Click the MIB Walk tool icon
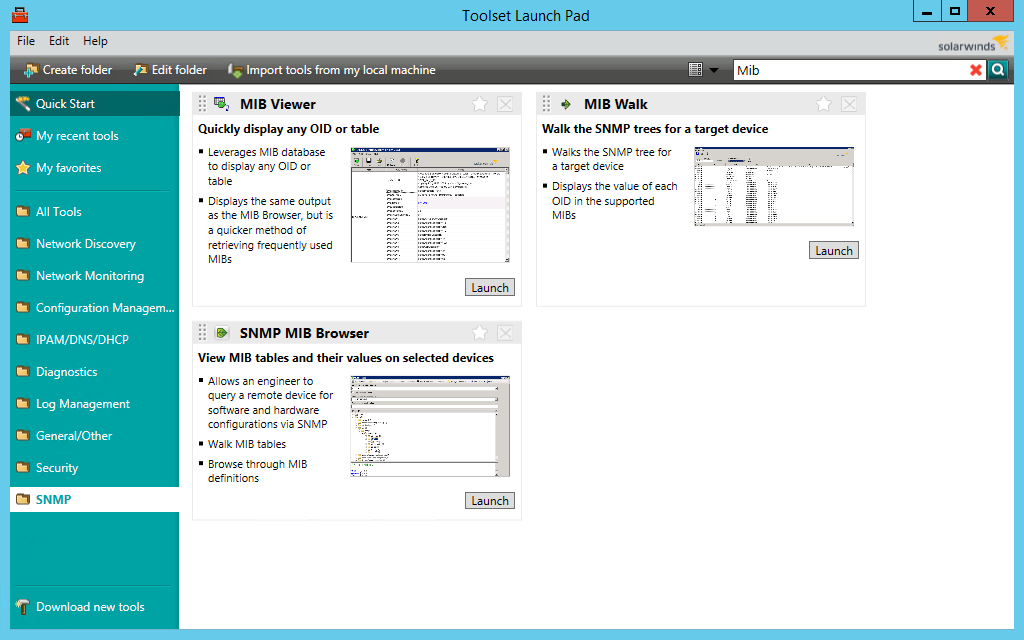The image size is (1024, 640). pyautogui.click(x=568, y=103)
